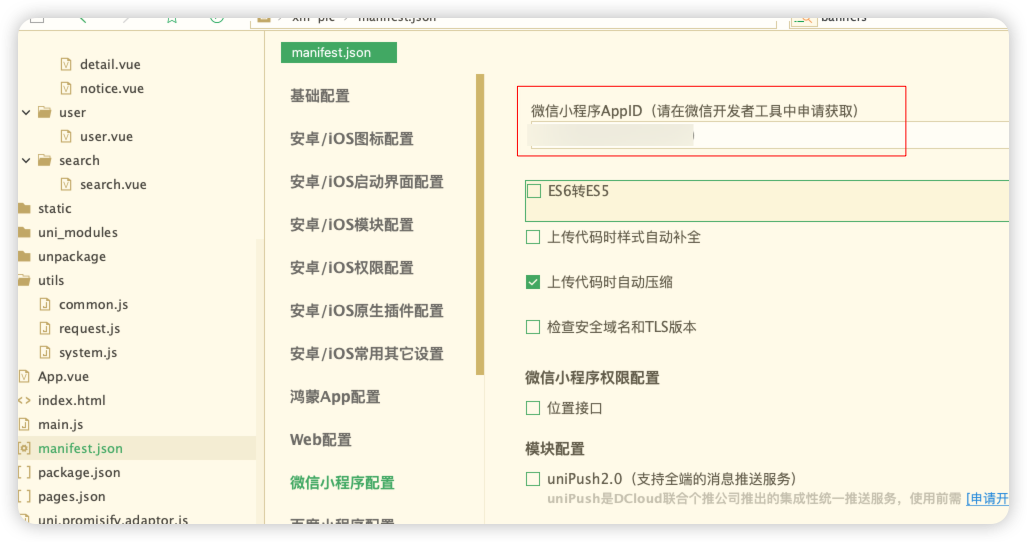Select static folder name
Viewport: 1027px width, 542px height.
tap(54, 208)
